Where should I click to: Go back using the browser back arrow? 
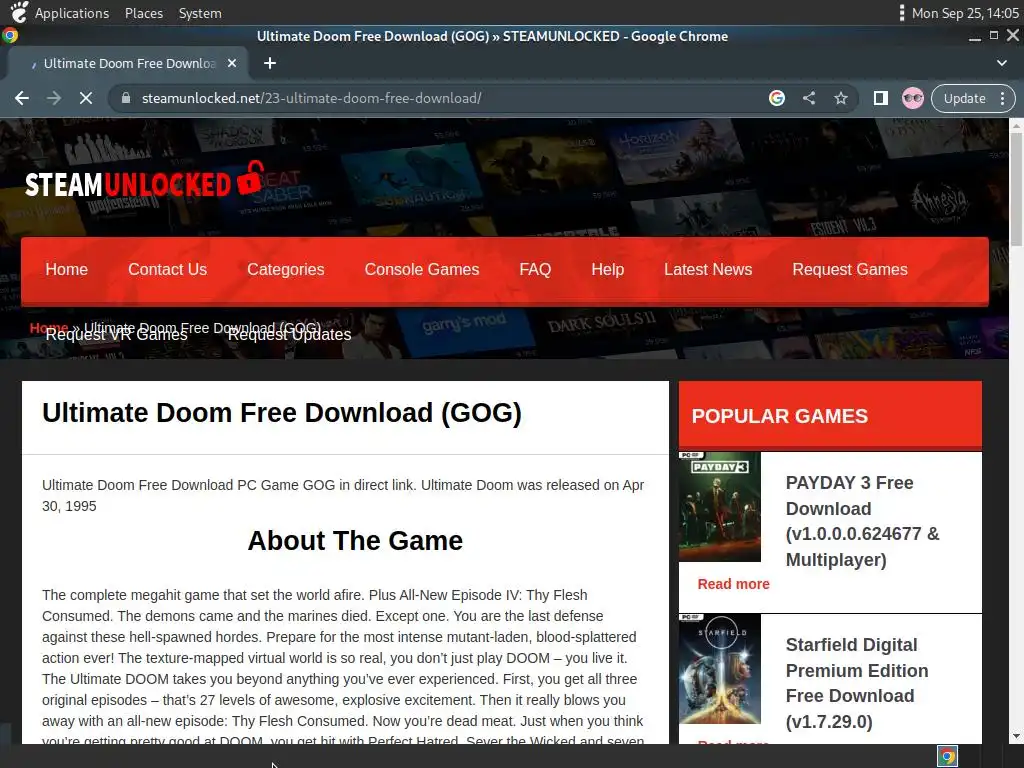point(22,98)
